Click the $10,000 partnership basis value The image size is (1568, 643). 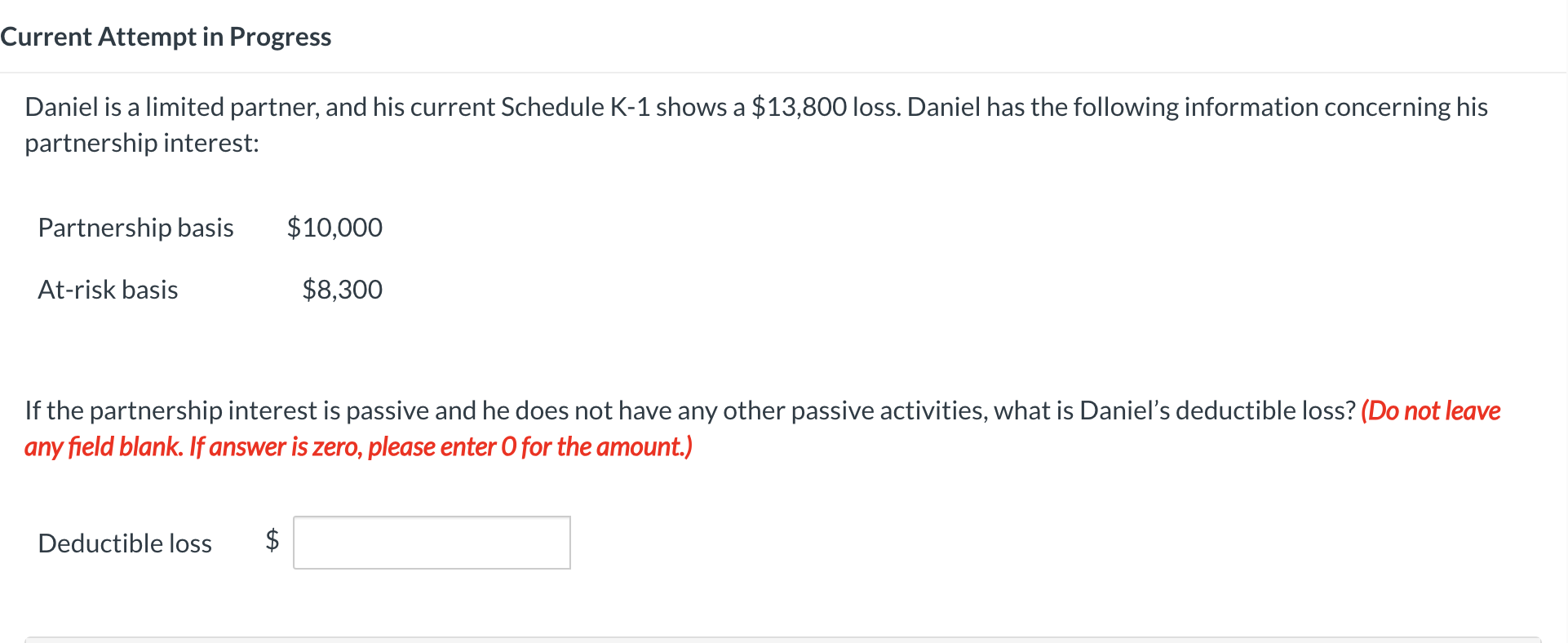coord(334,228)
